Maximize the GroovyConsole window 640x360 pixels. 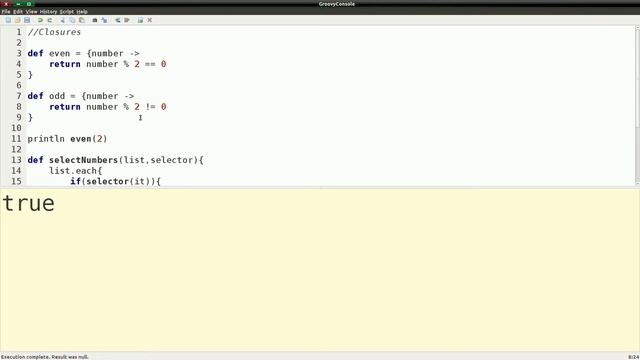29,4
